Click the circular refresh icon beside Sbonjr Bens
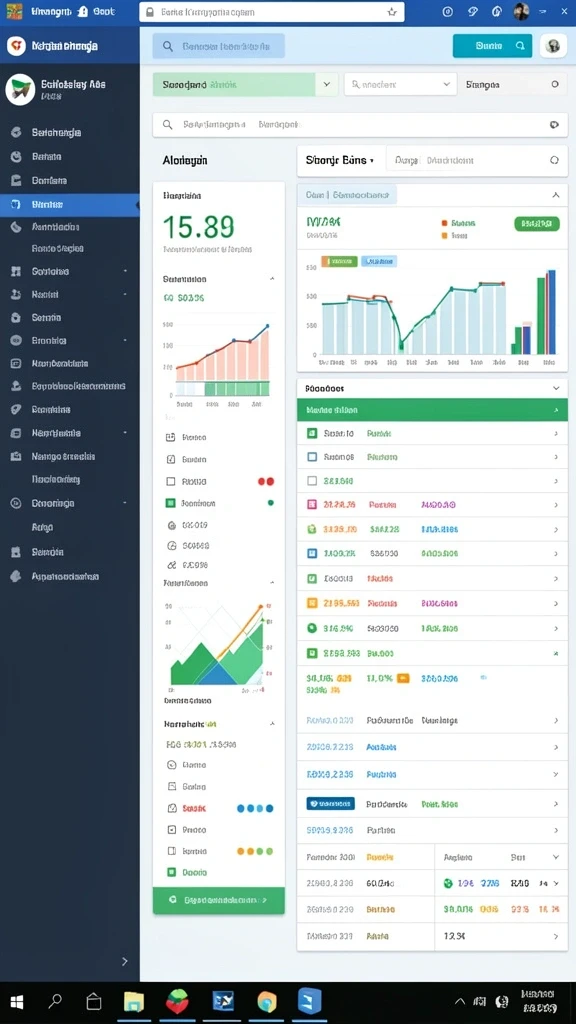The height and width of the screenshot is (1024, 576). click(x=554, y=160)
